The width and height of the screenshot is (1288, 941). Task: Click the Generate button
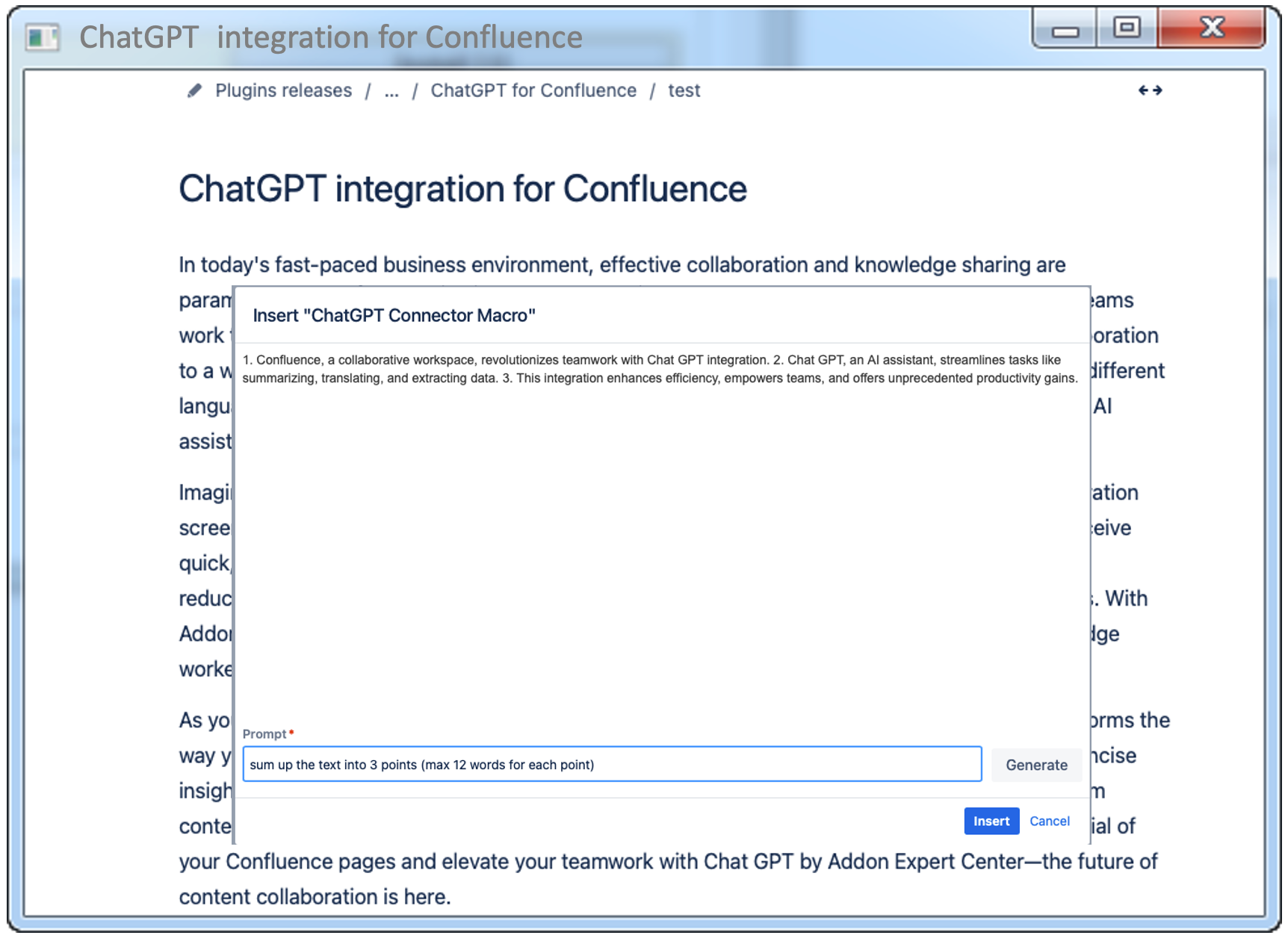pos(1036,765)
